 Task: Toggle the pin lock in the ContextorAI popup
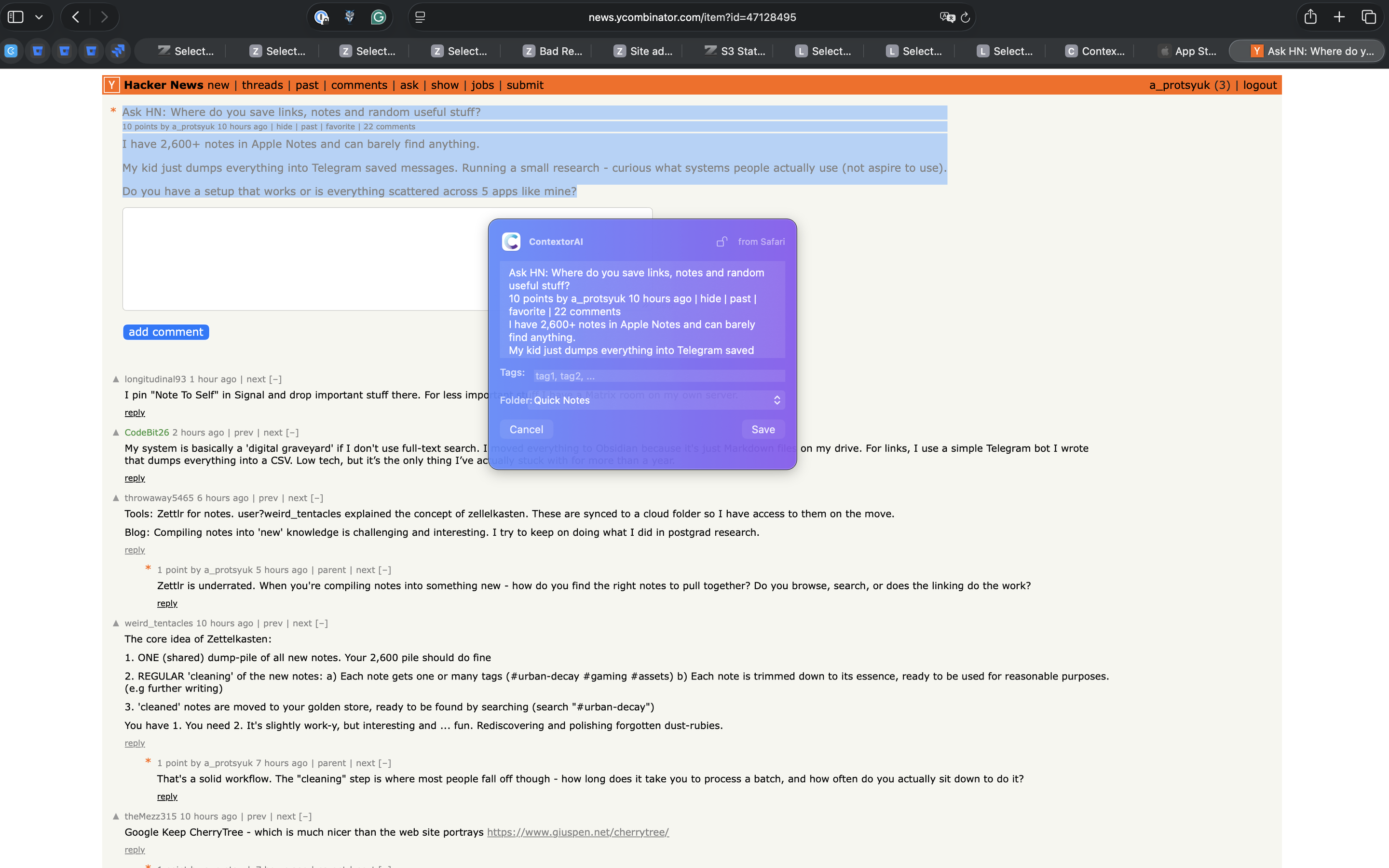722,242
